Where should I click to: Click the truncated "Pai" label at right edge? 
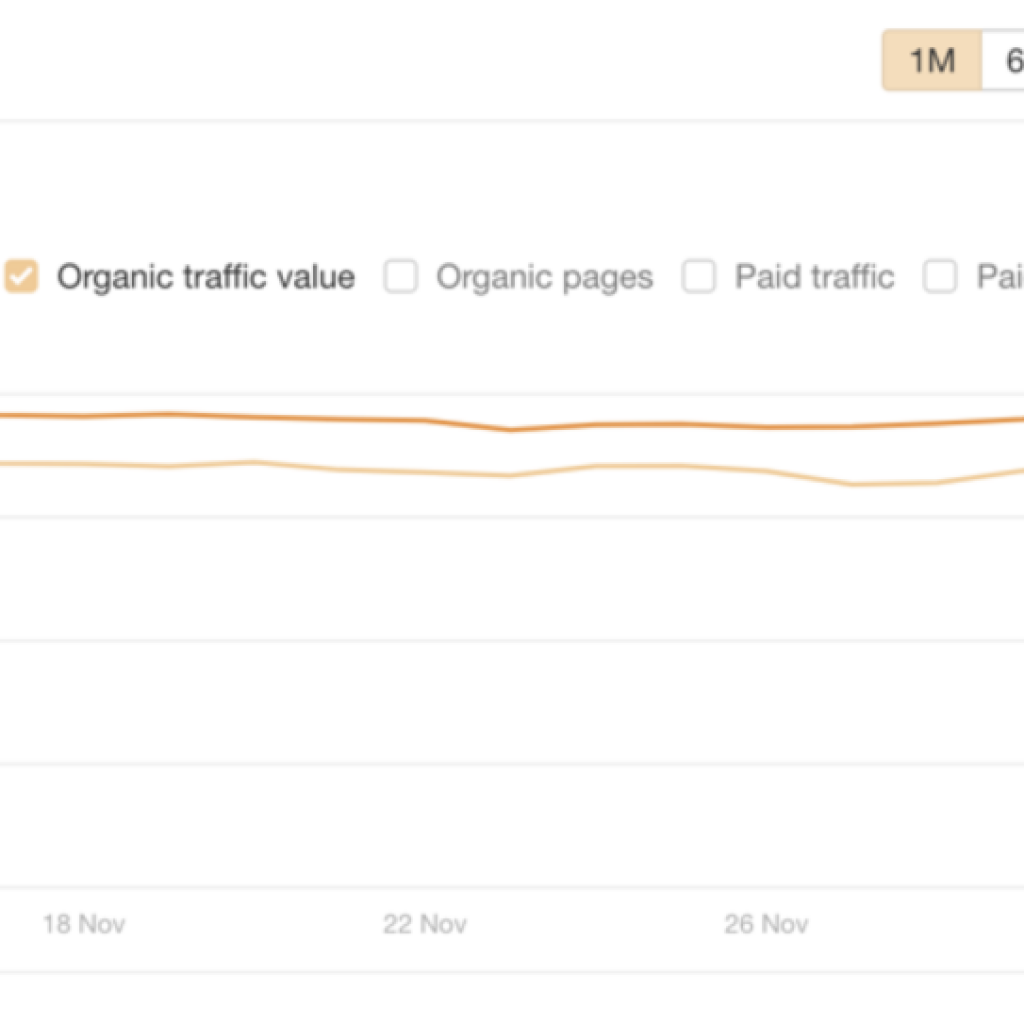pyautogui.click(x=1000, y=276)
